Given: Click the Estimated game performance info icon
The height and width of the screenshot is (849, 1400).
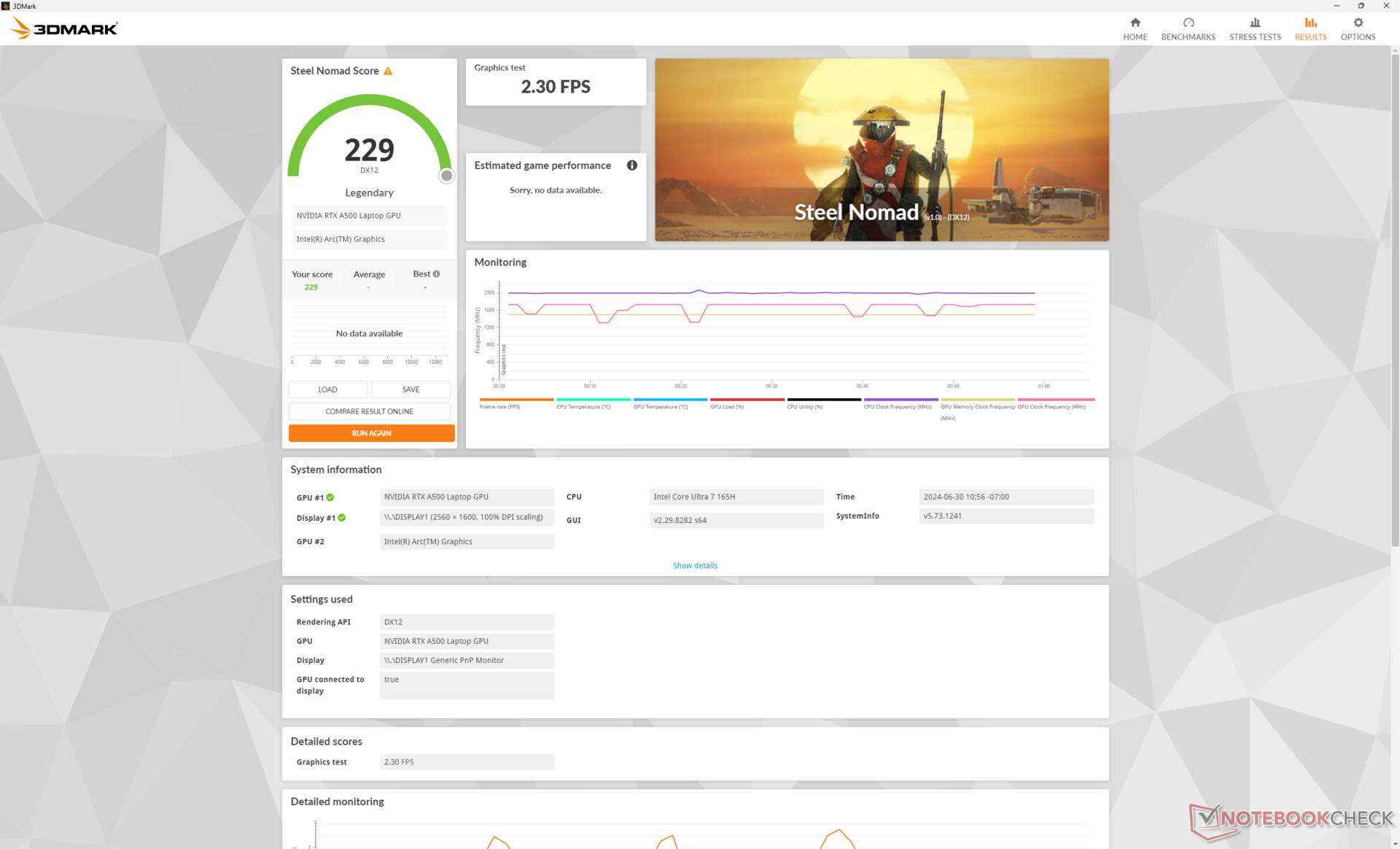Looking at the screenshot, I should pos(631,166).
